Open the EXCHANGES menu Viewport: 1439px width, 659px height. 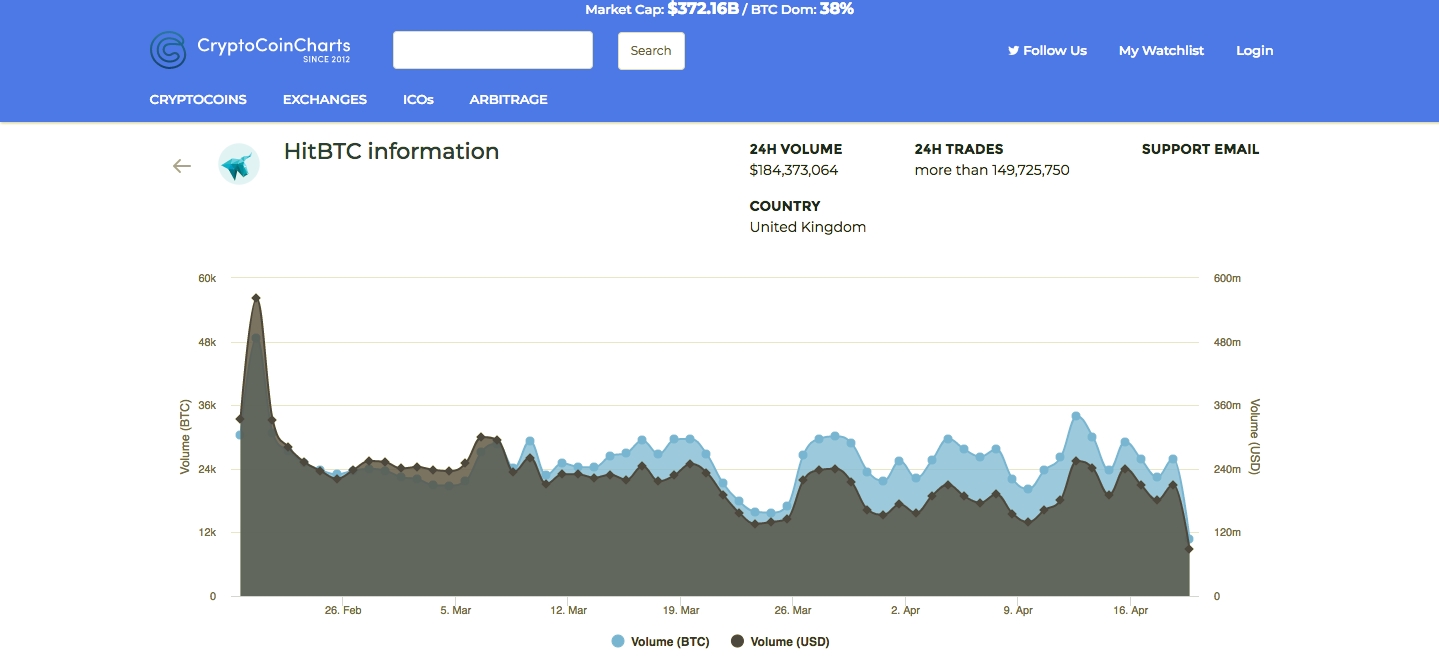325,100
